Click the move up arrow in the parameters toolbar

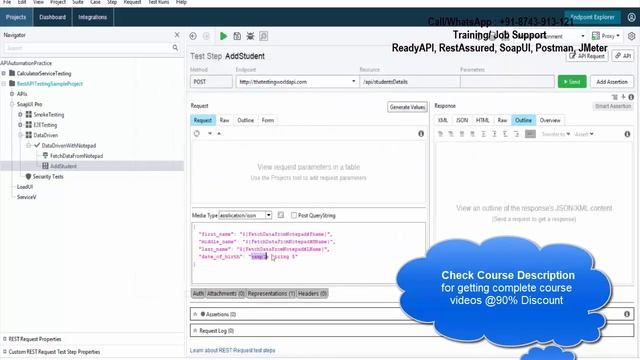coord(219,133)
